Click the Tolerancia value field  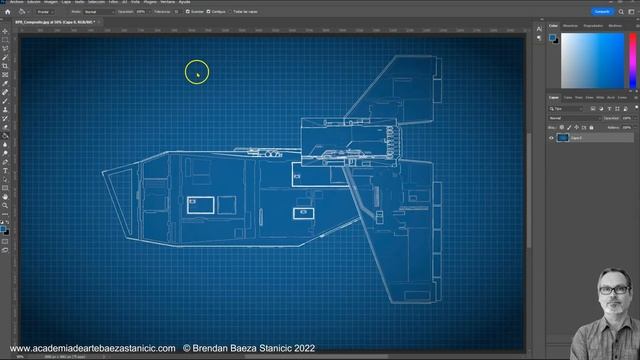[x=176, y=12]
